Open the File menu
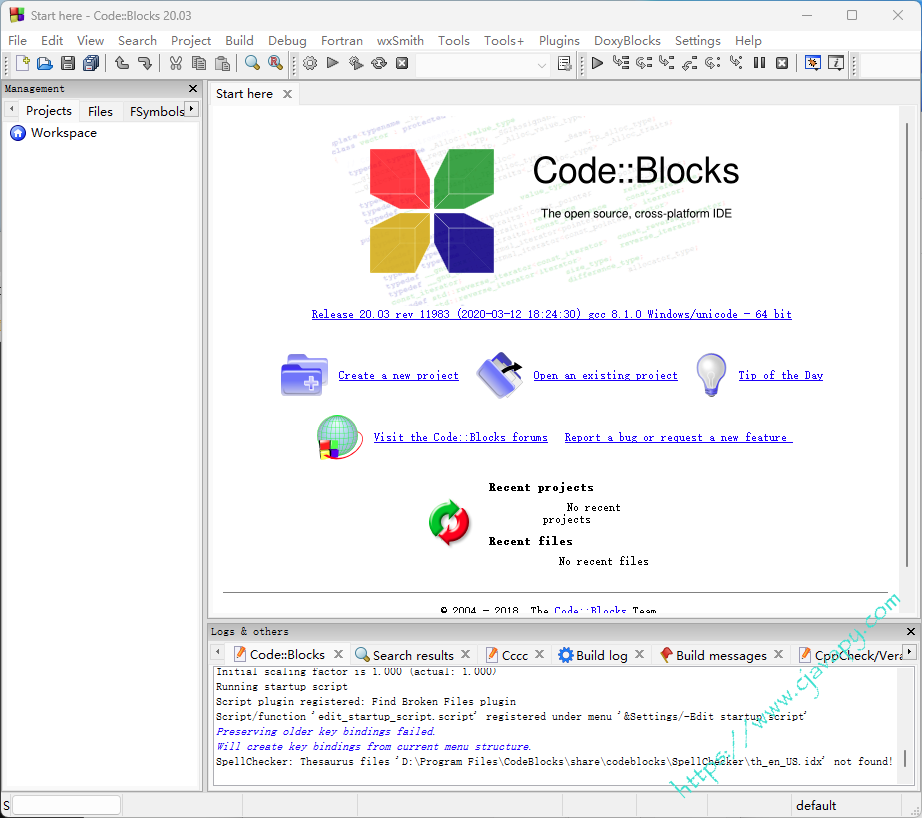The image size is (922, 818). [17, 41]
